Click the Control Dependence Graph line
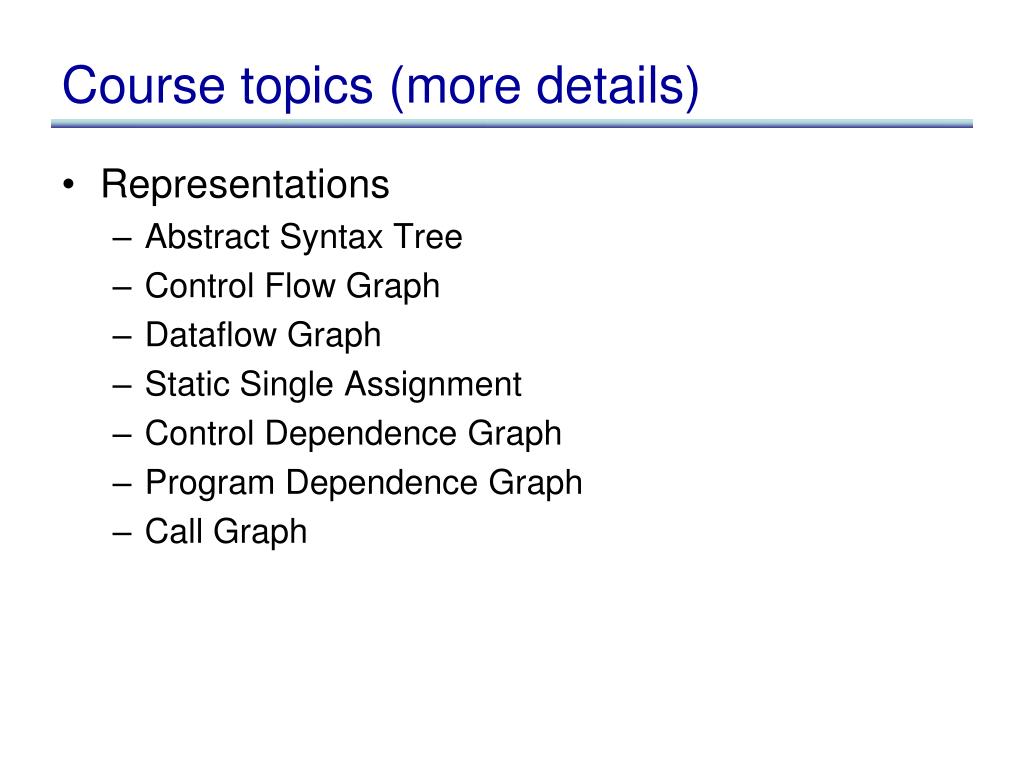Image resolution: width=1024 pixels, height=768 pixels. (x=353, y=434)
